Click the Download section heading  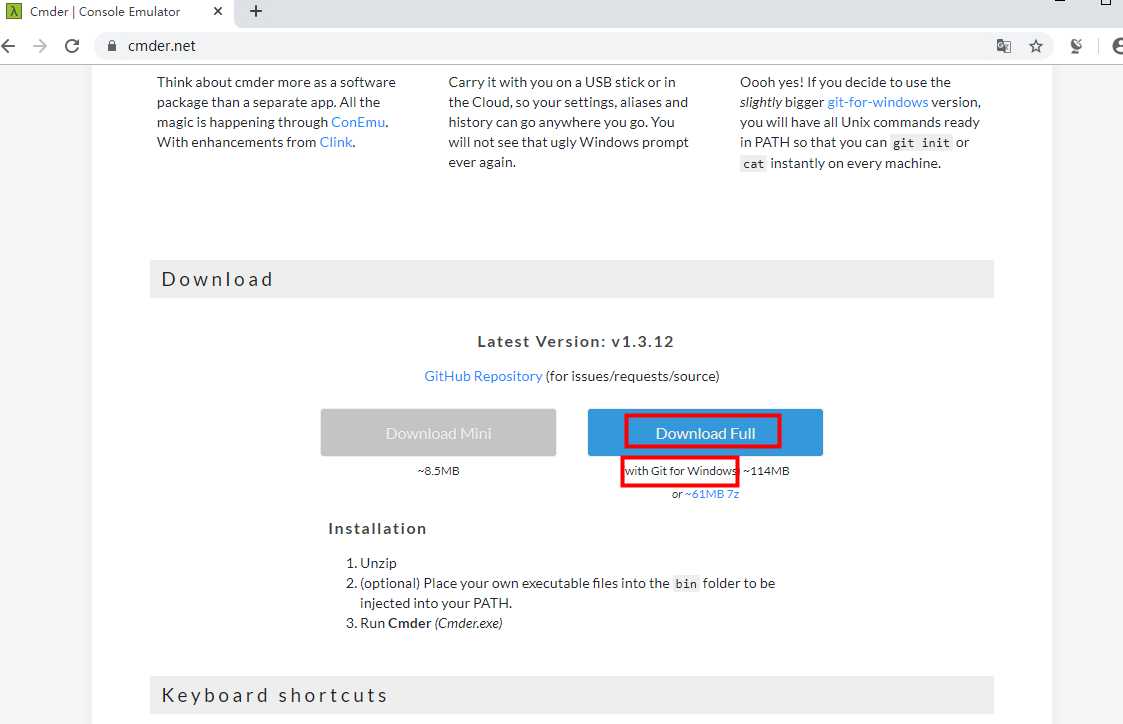[x=217, y=279]
